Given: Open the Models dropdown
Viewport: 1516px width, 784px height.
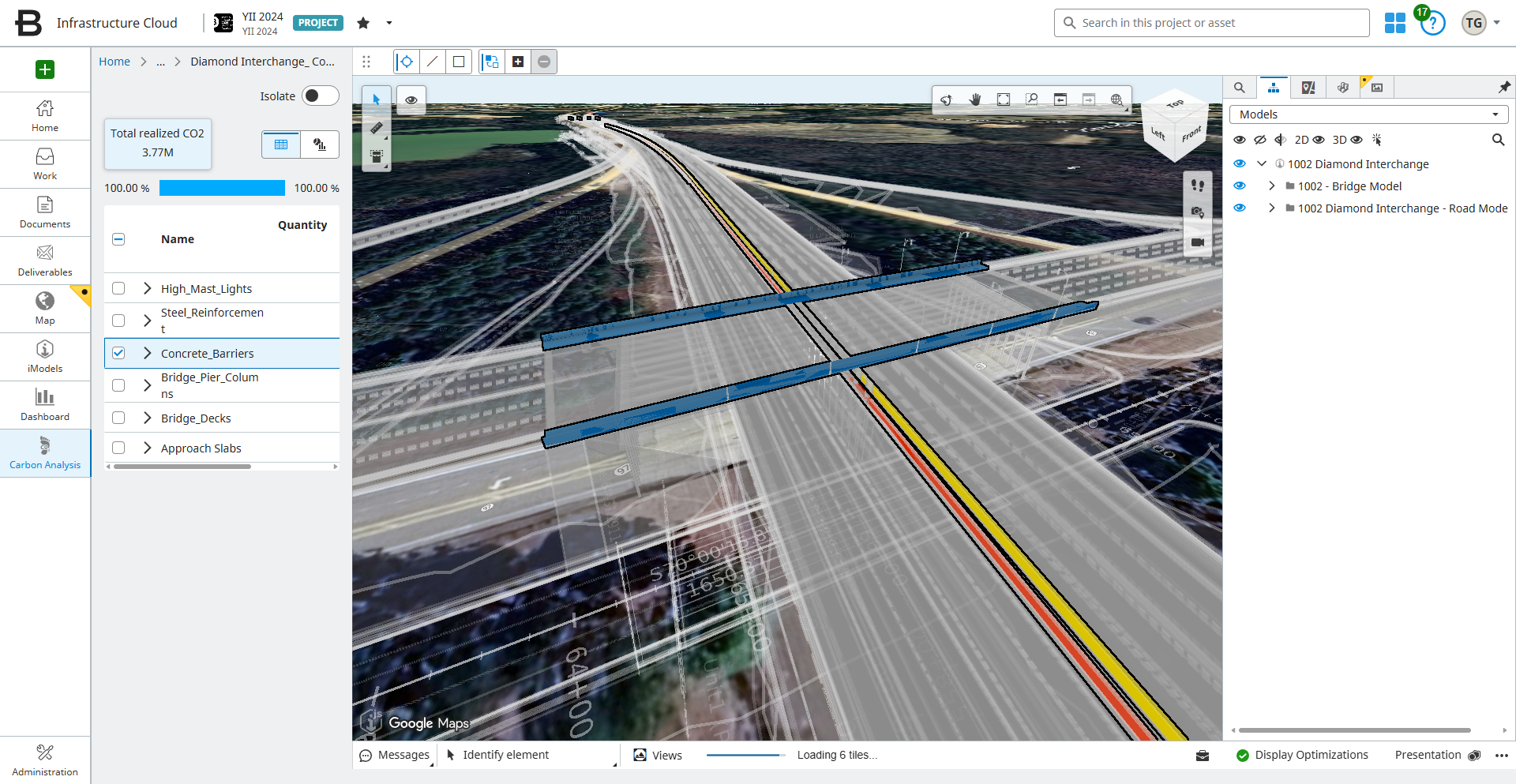Looking at the screenshot, I should pos(1495,114).
